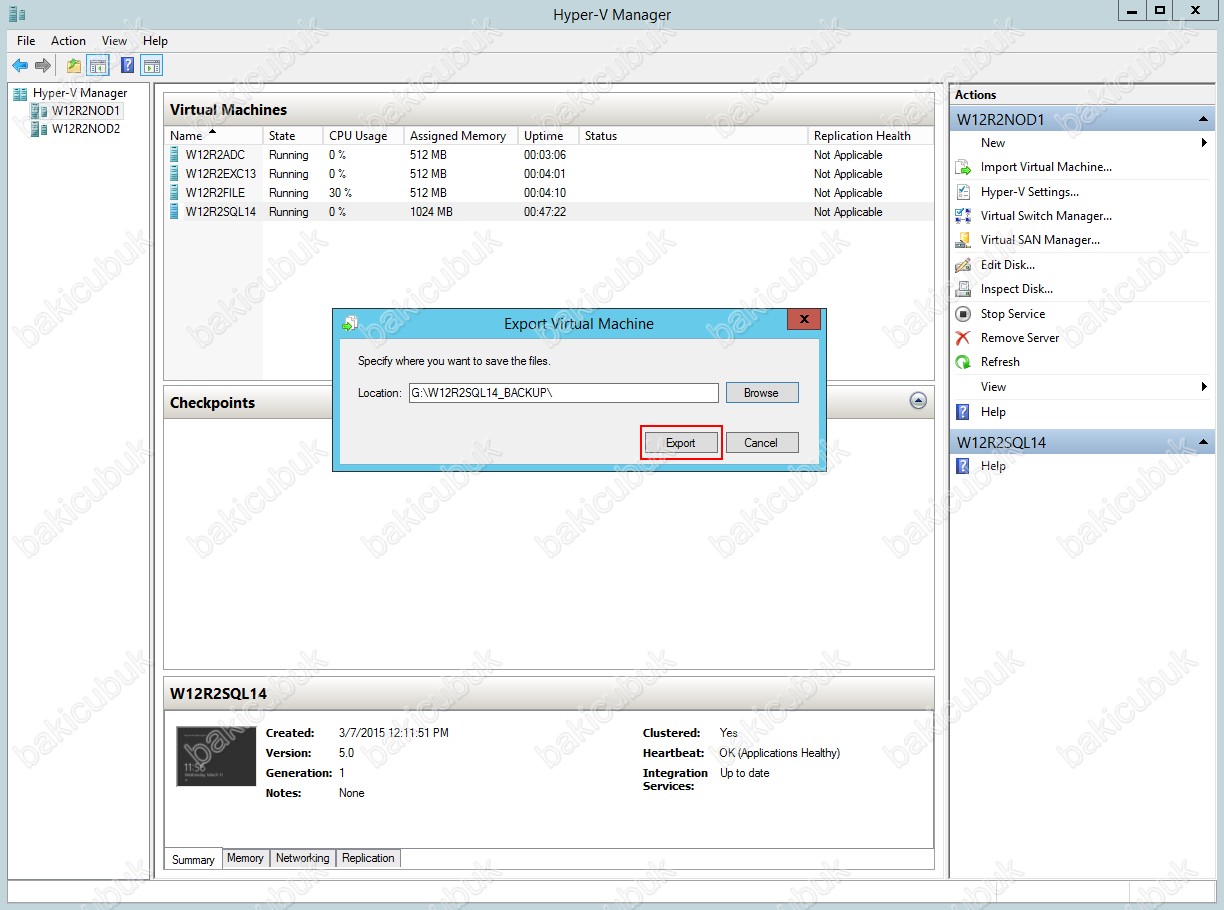Select W12R2NOD1 server in the tree
The height and width of the screenshot is (910, 1224).
[x=86, y=111]
